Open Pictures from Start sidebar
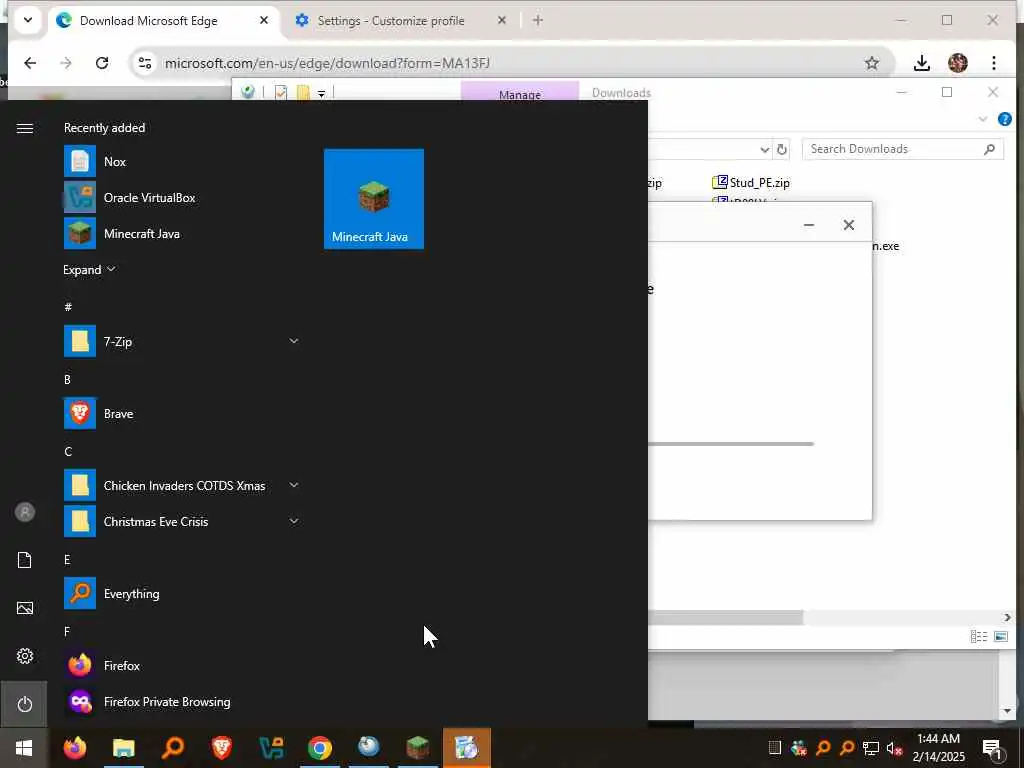1024x768 pixels. [x=24, y=608]
